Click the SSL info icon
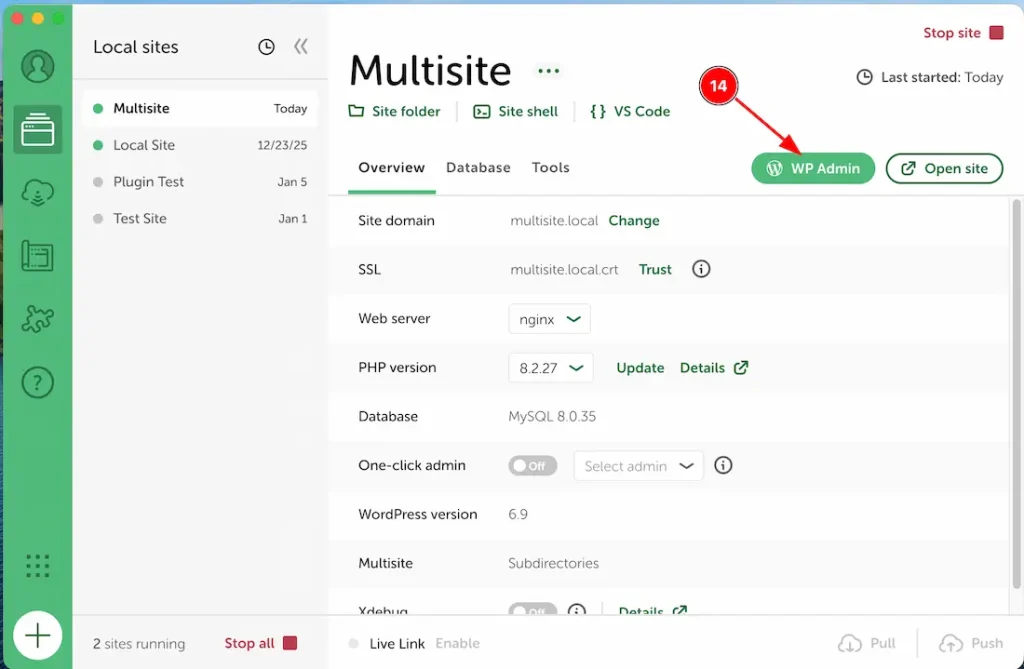 tap(701, 269)
